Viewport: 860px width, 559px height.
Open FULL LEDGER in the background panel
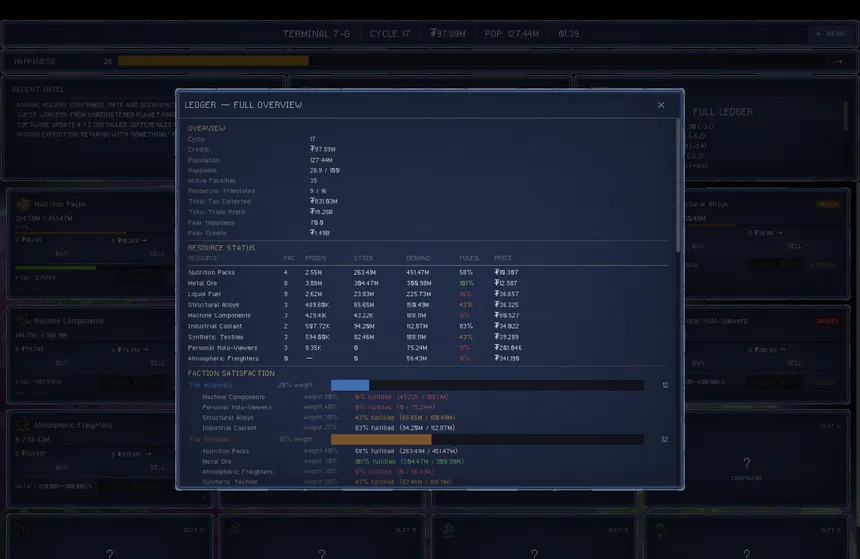pos(722,112)
